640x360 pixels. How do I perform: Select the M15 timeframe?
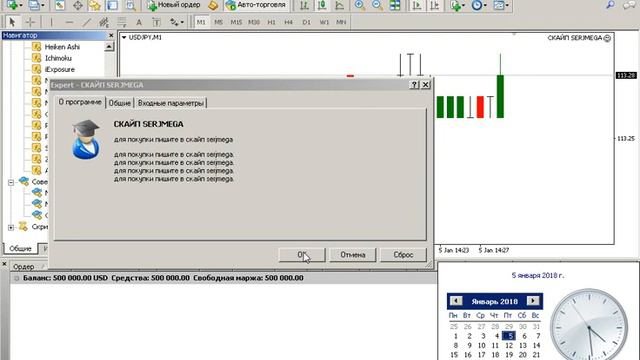(236, 22)
